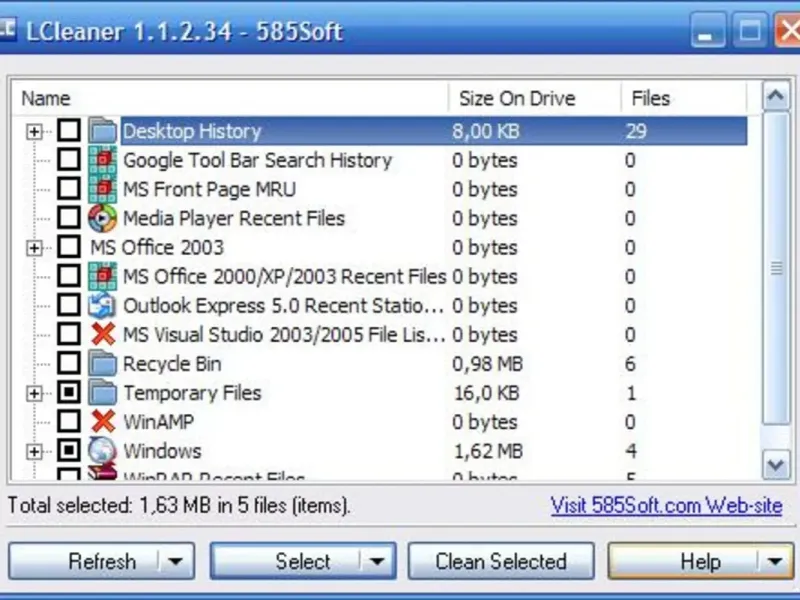Select the Outlook Express 5.0 Recent Statio... row
The image size is (800, 600).
coord(283,306)
